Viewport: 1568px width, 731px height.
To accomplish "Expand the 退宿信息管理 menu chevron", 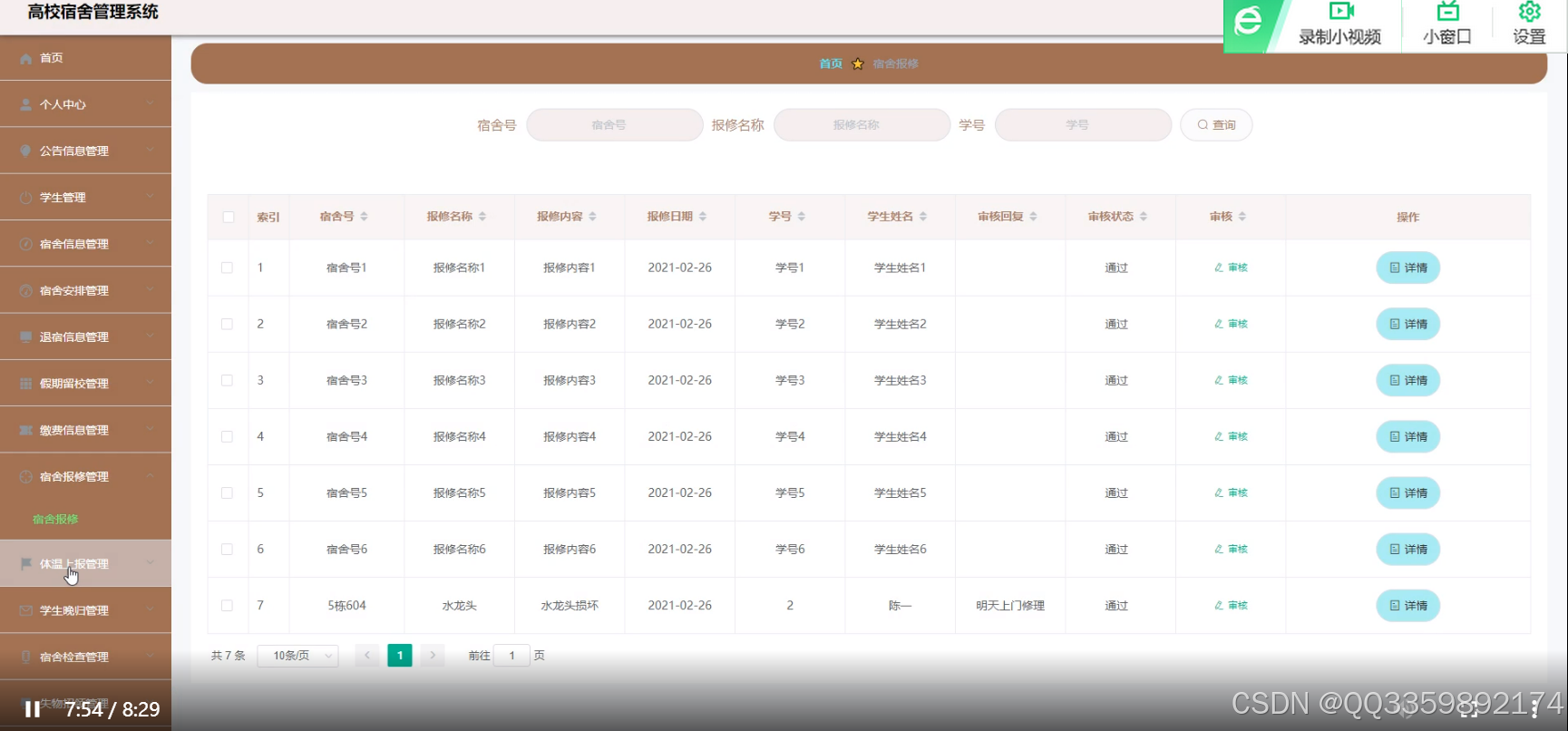I will point(151,336).
